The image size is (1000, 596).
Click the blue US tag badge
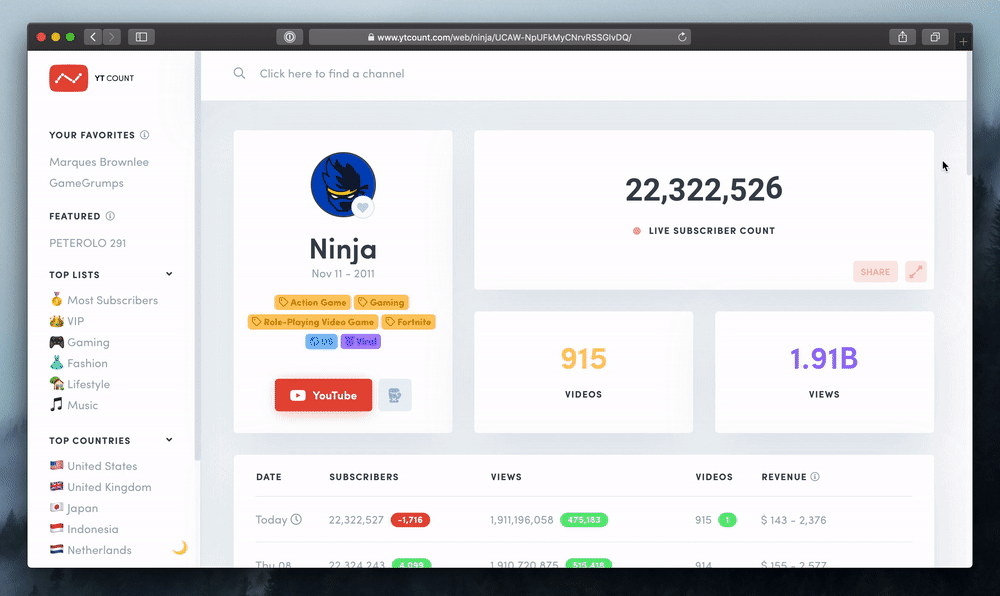tap(321, 342)
